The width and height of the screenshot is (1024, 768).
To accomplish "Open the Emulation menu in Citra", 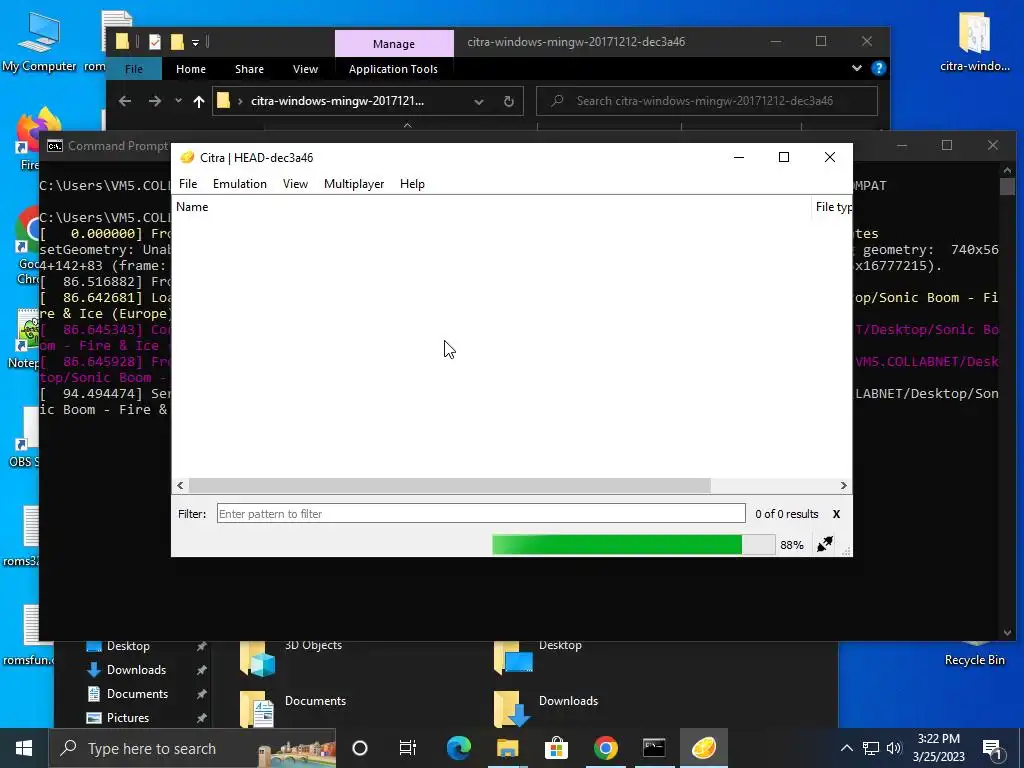I will [x=240, y=184].
